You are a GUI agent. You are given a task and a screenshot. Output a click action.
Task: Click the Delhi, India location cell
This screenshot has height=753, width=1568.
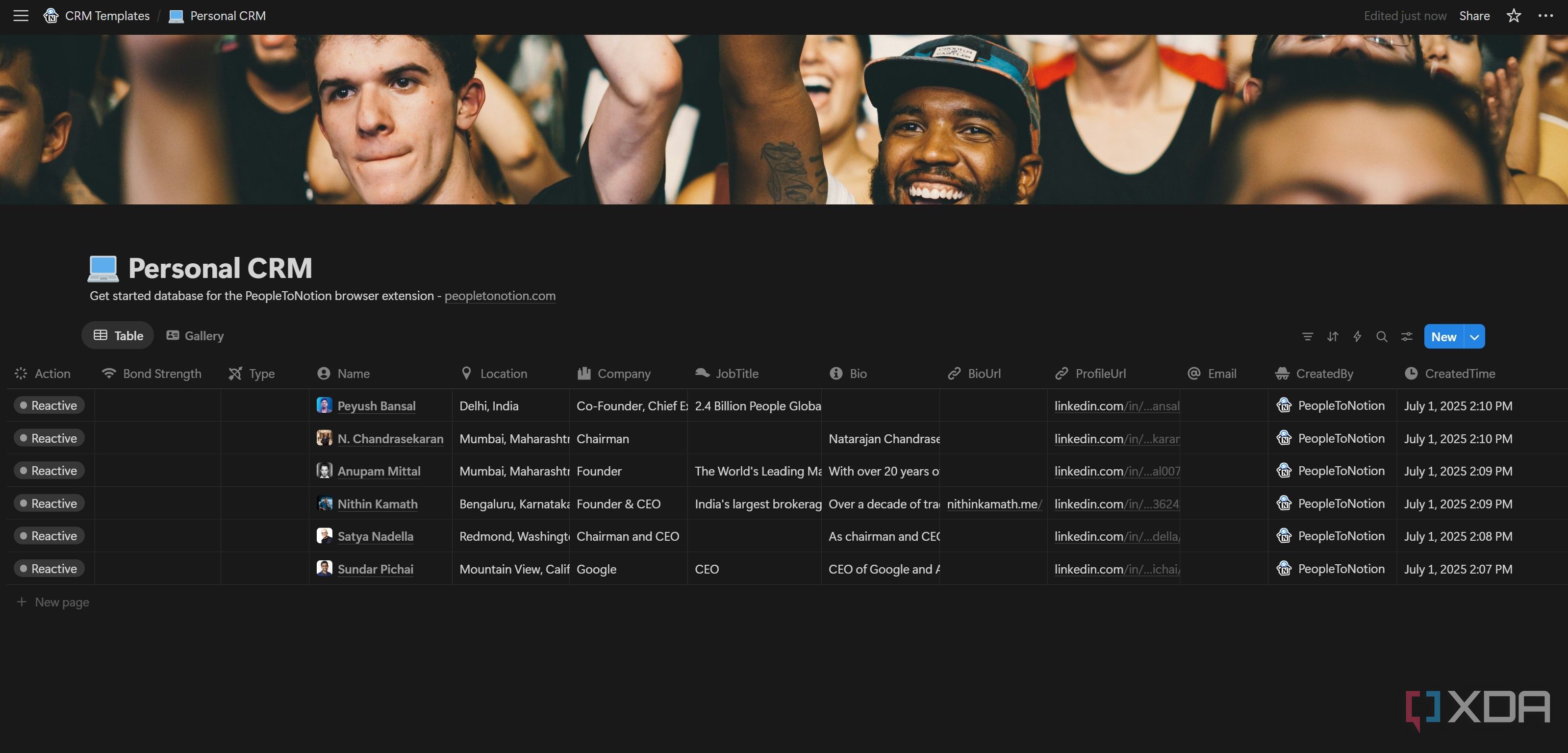point(511,405)
